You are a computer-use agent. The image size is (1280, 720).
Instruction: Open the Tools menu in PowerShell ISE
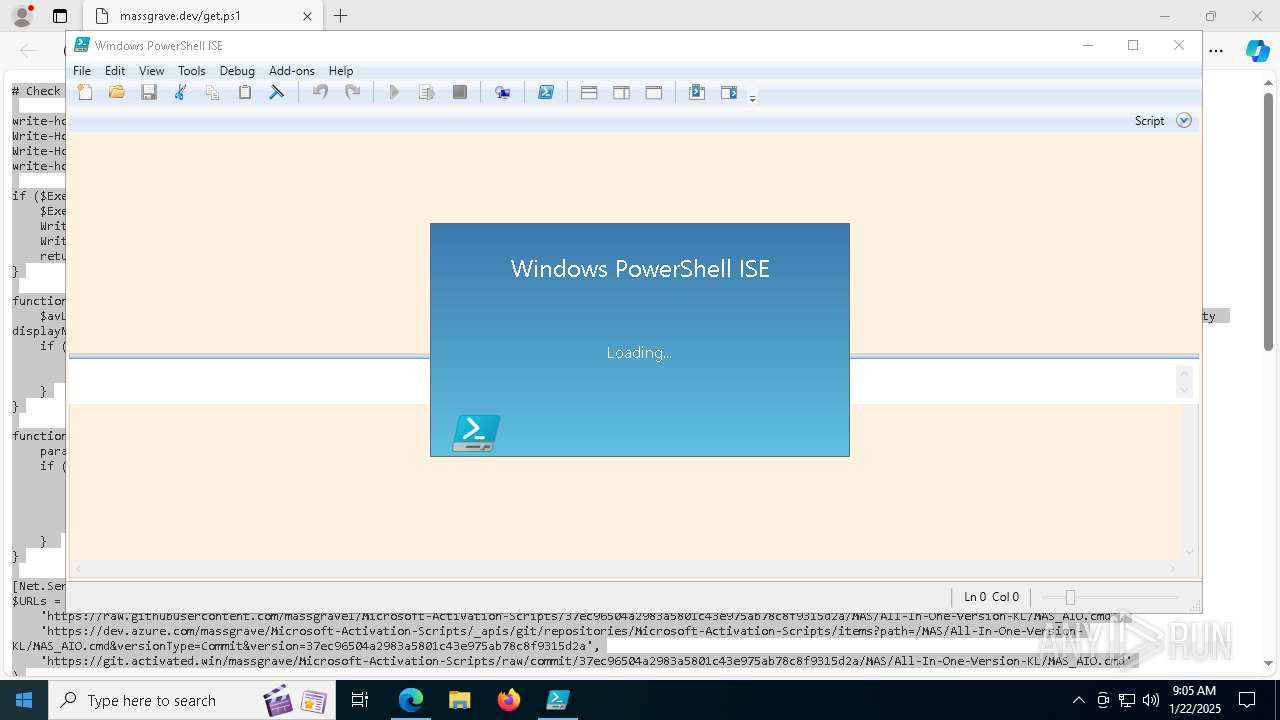pos(192,71)
